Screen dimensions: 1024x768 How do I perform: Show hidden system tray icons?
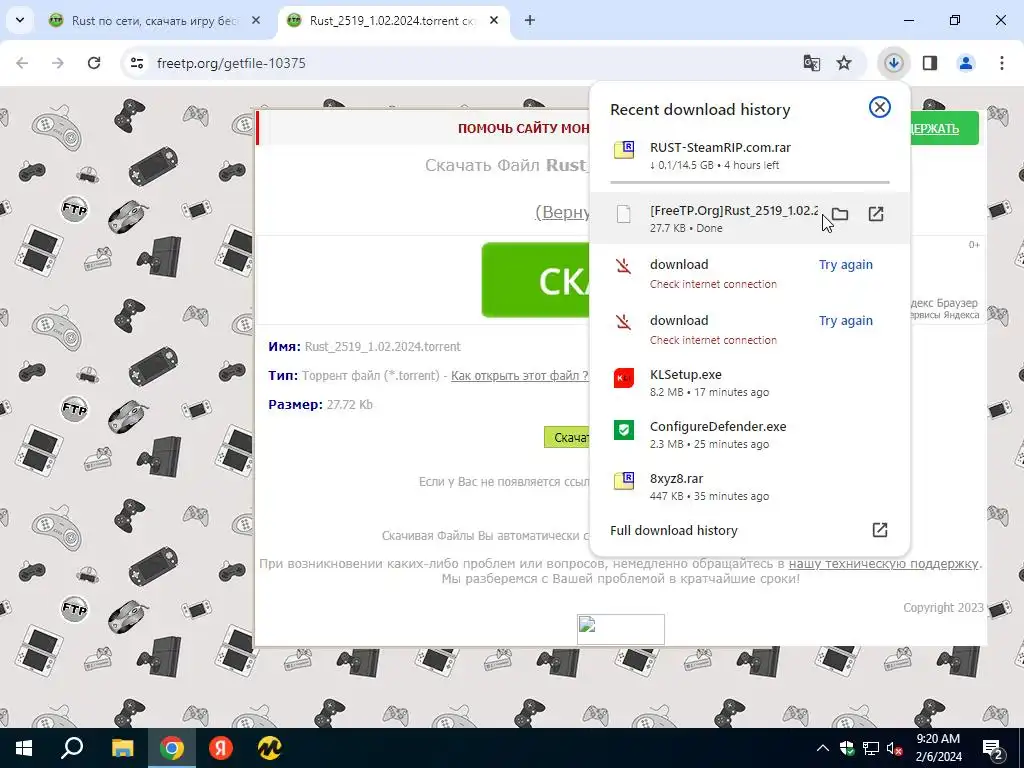point(823,748)
